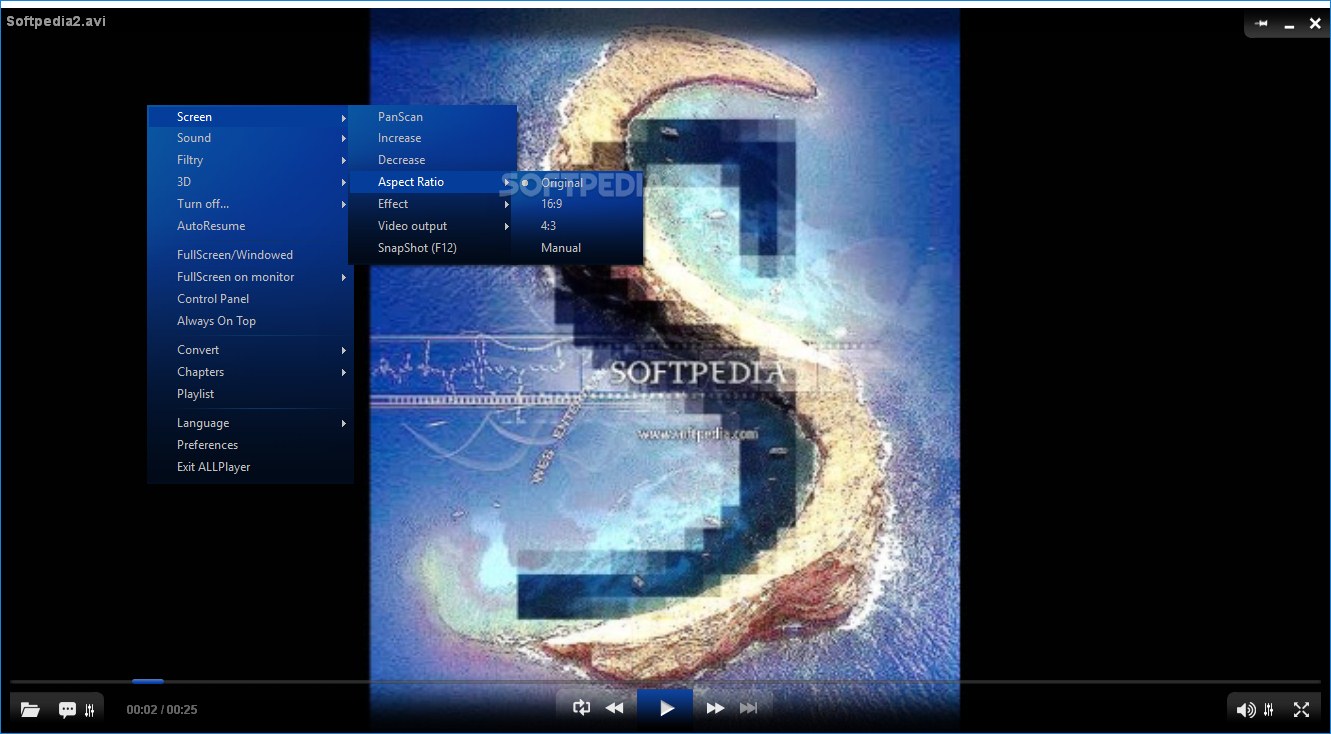
Task: Open Preferences from the menu
Action: click(x=250, y=445)
